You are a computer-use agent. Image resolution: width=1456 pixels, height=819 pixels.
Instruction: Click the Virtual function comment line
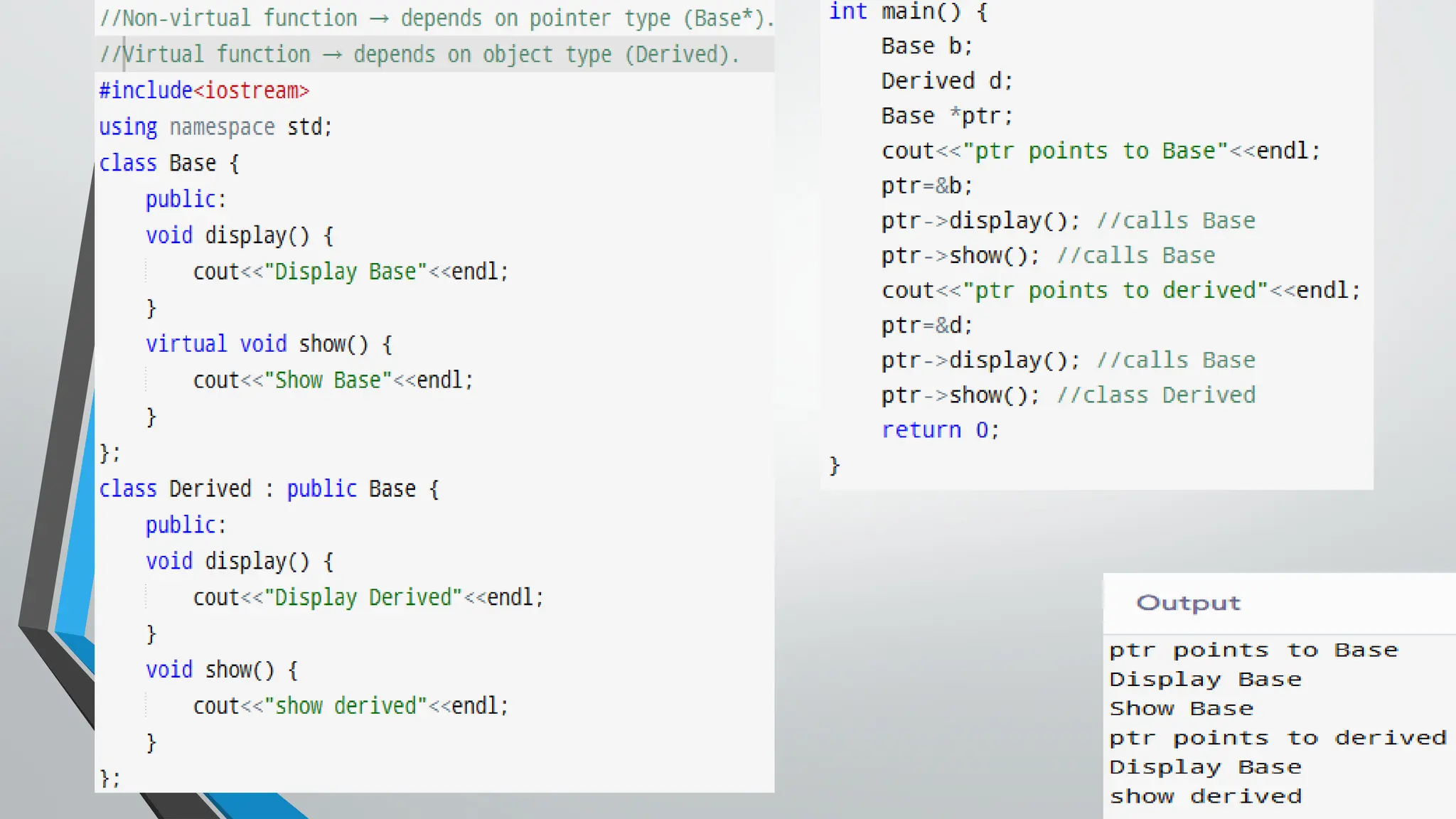click(419, 55)
